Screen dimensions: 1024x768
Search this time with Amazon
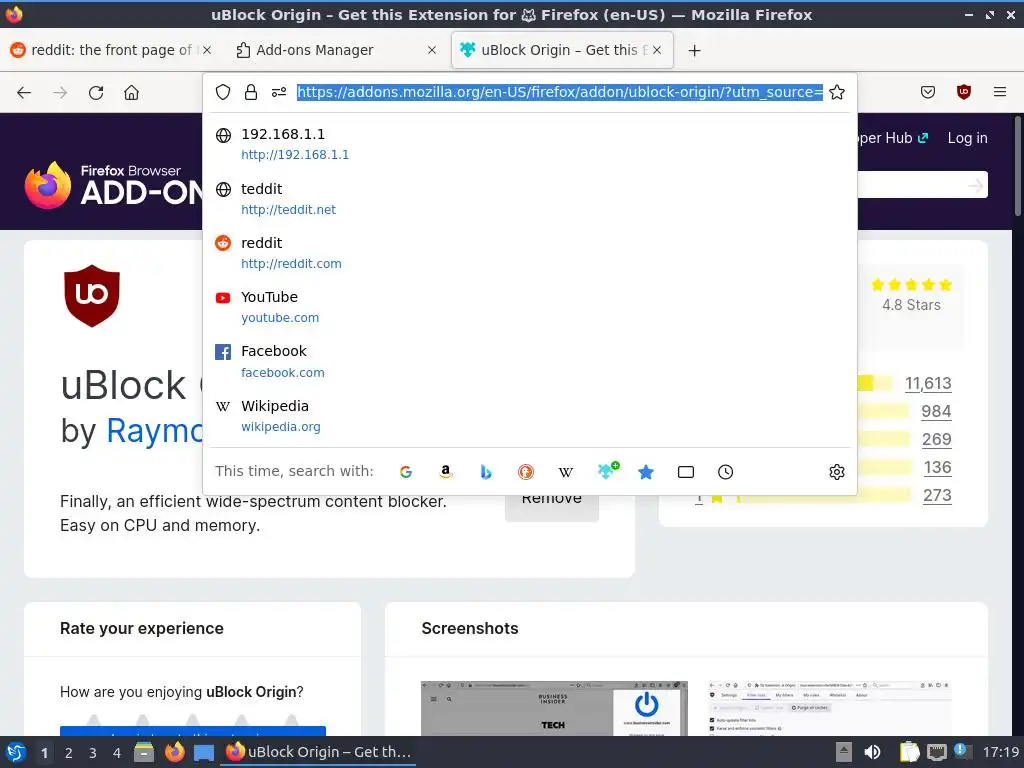pyautogui.click(x=445, y=472)
